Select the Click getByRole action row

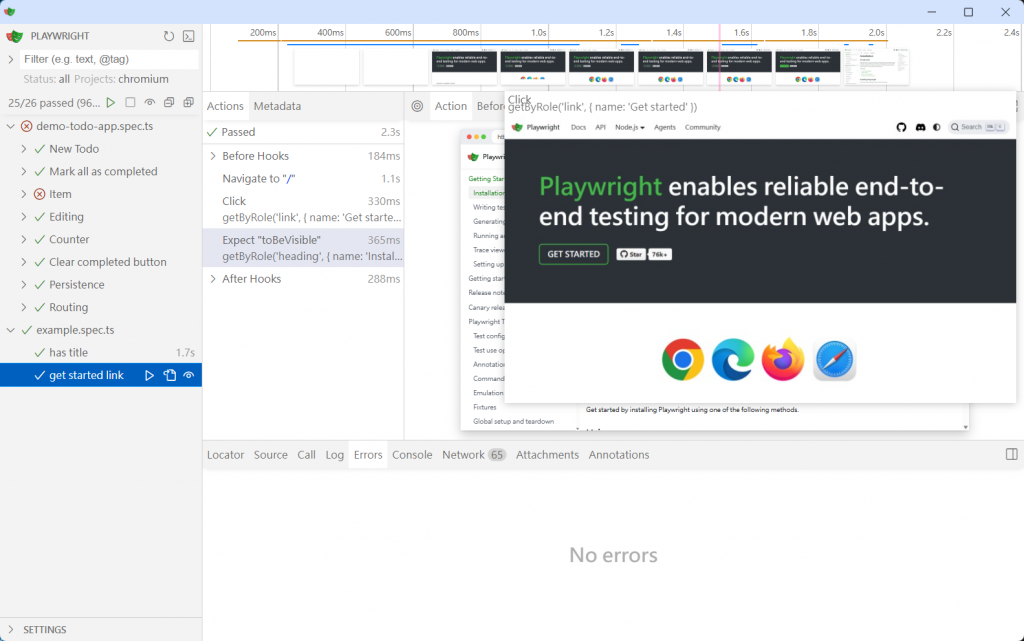click(x=304, y=209)
